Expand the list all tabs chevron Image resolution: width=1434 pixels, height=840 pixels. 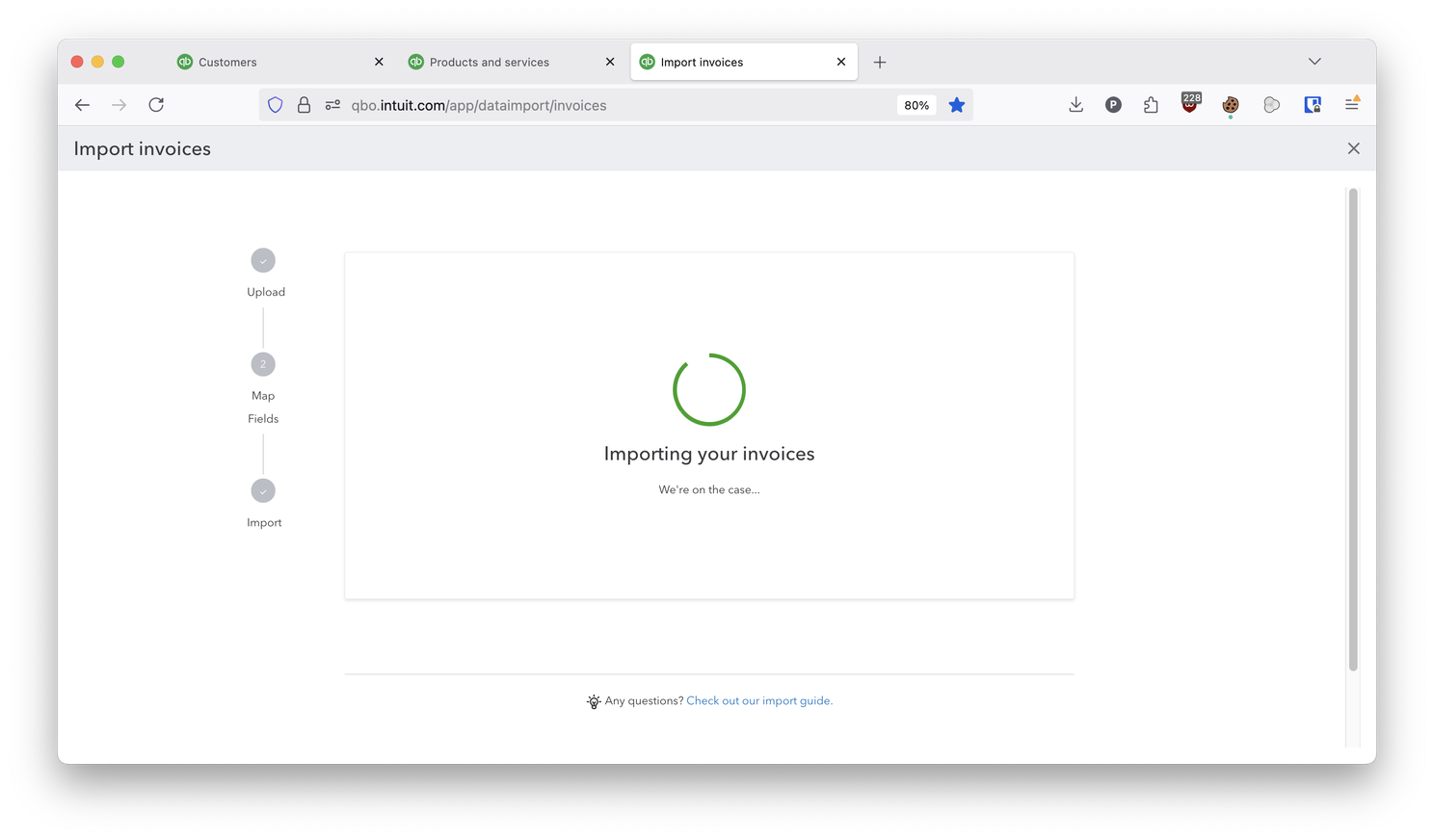coord(1314,62)
